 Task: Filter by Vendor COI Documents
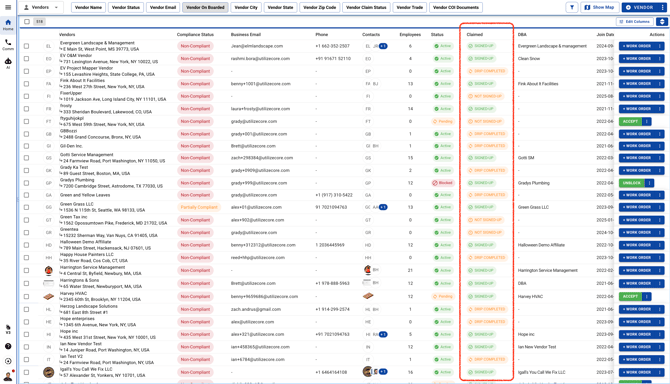tap(455, 7)
